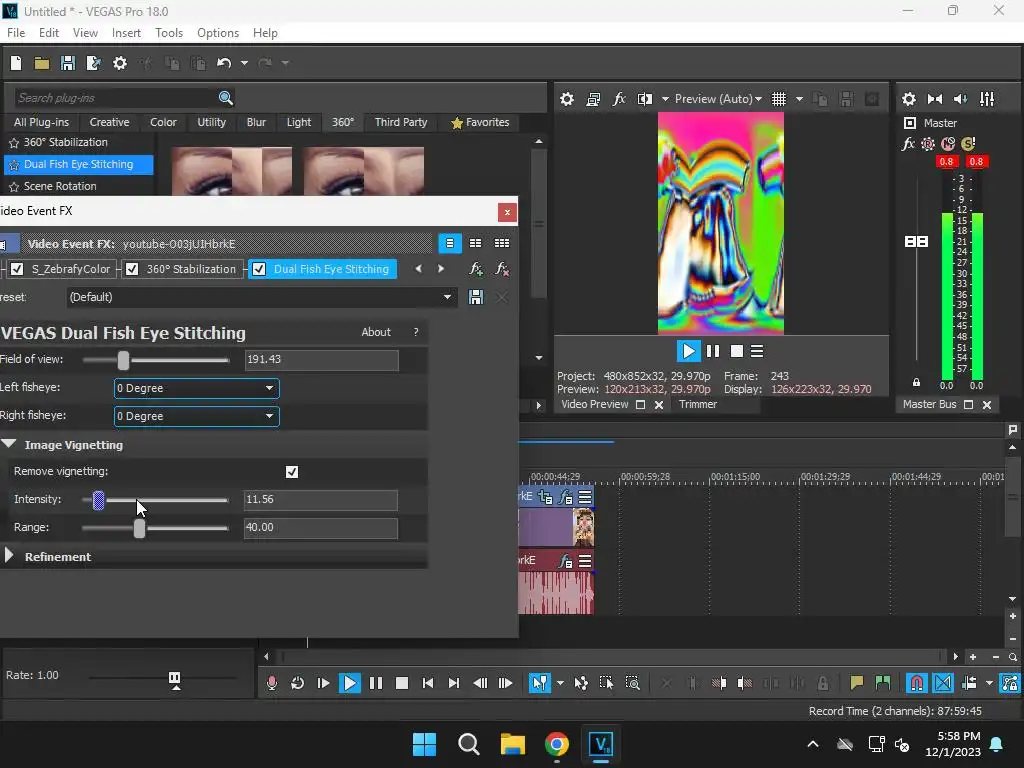Disable the S_ZebrafyColor effect checkbox
Image resolution: width=1024 pixels, height=768 pixels.
[x=17, y=269]
